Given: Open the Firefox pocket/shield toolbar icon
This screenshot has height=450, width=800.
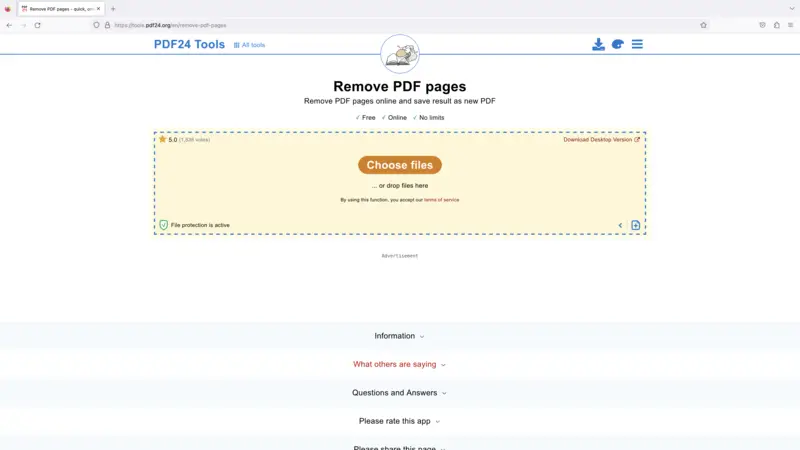Looking at the screenshot, I should [762, 25].
